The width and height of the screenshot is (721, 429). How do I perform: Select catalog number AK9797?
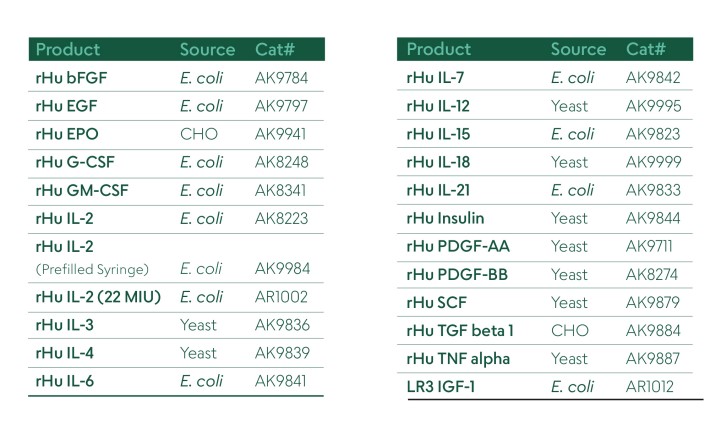click(x=281, y=106)
